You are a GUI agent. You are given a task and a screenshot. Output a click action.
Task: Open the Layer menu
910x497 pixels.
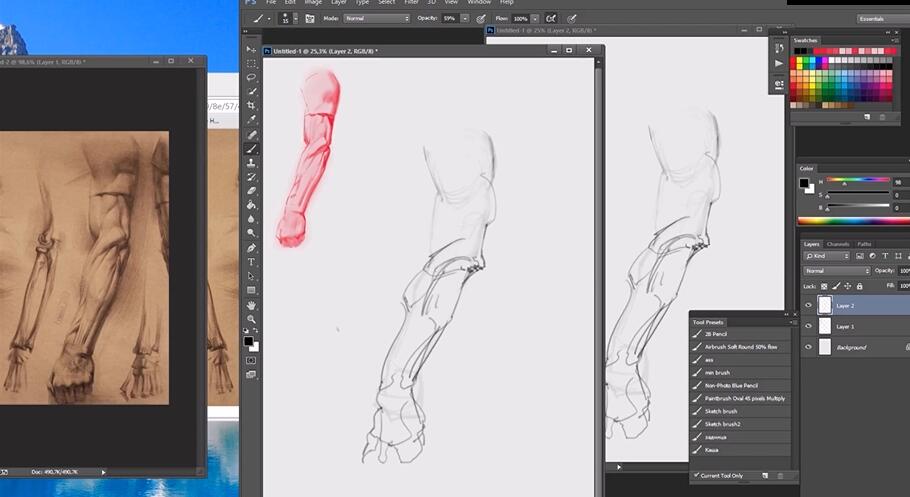[339, 2]
